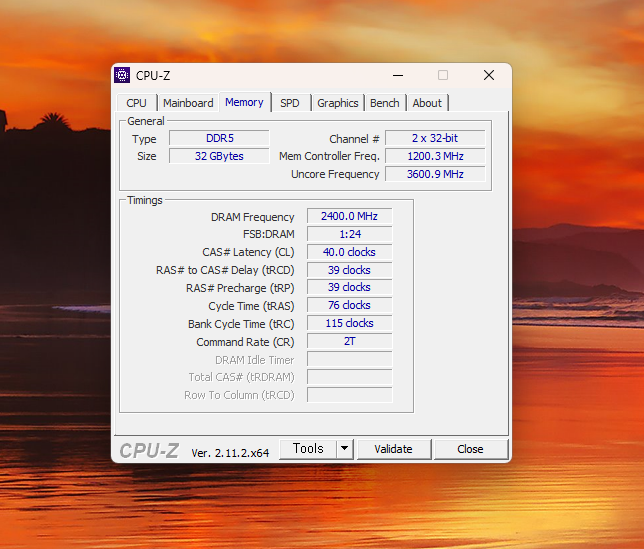Image resolution: width=644 pixels, height=549 pixels.
Task: Click Cycle Time value 76 clocks
Action: tap(350, 306)
